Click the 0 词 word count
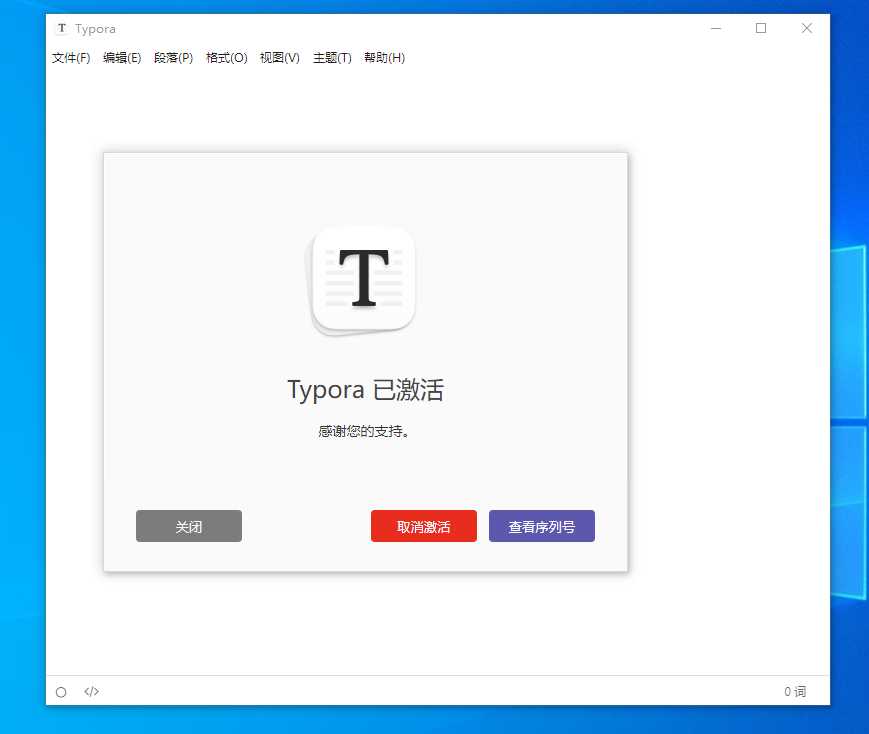Viewport: 869px width, 734px height. pyautogui.click(x=795, y=691)
